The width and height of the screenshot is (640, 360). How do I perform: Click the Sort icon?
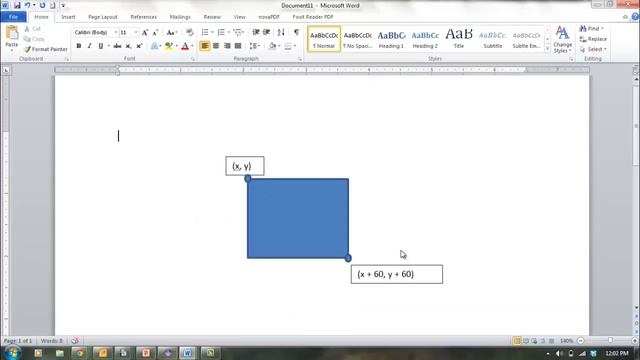click(281, 32)
